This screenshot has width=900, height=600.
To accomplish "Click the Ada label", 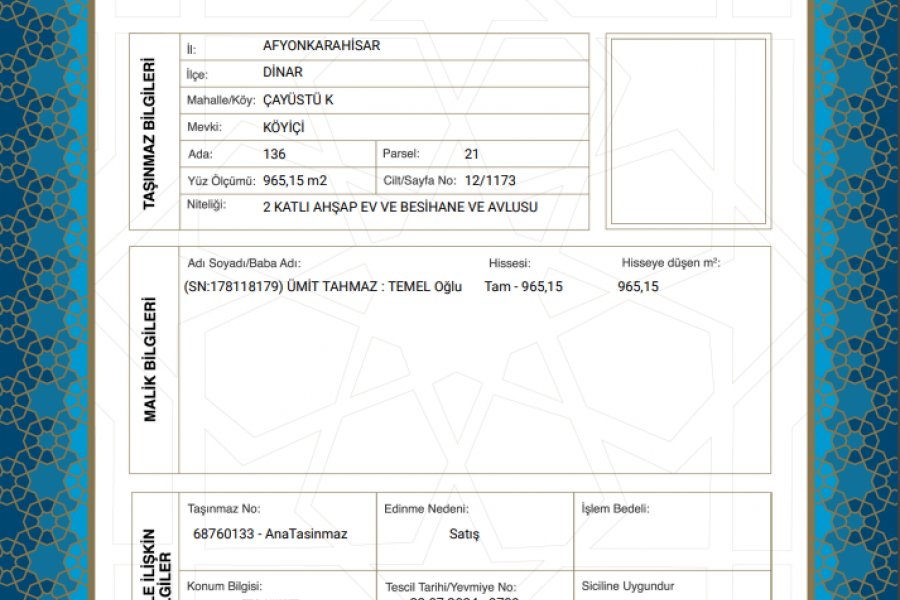I will pyautogui.click(x=200, y=154).
